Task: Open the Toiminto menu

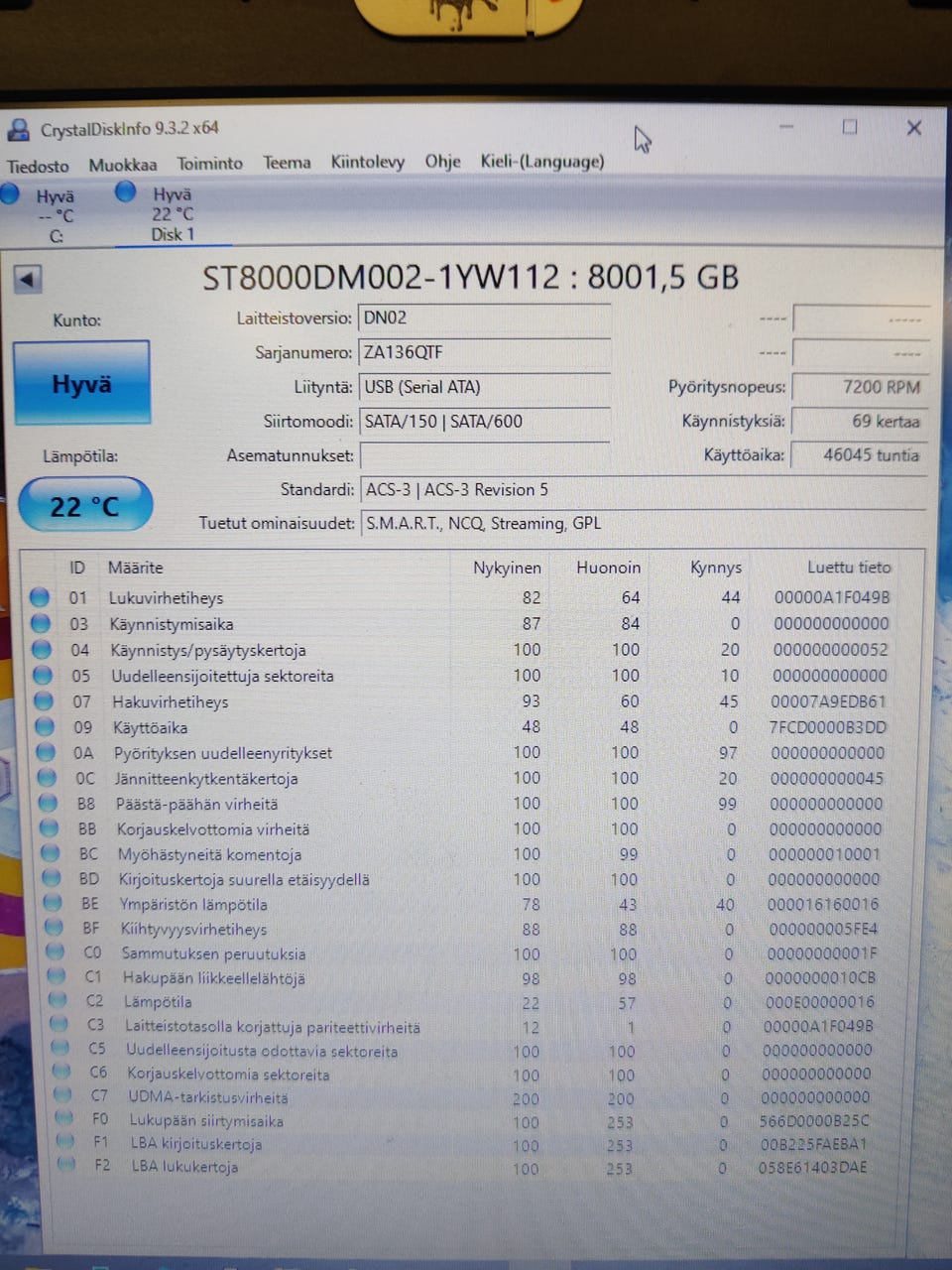Action: pos(210,164)
